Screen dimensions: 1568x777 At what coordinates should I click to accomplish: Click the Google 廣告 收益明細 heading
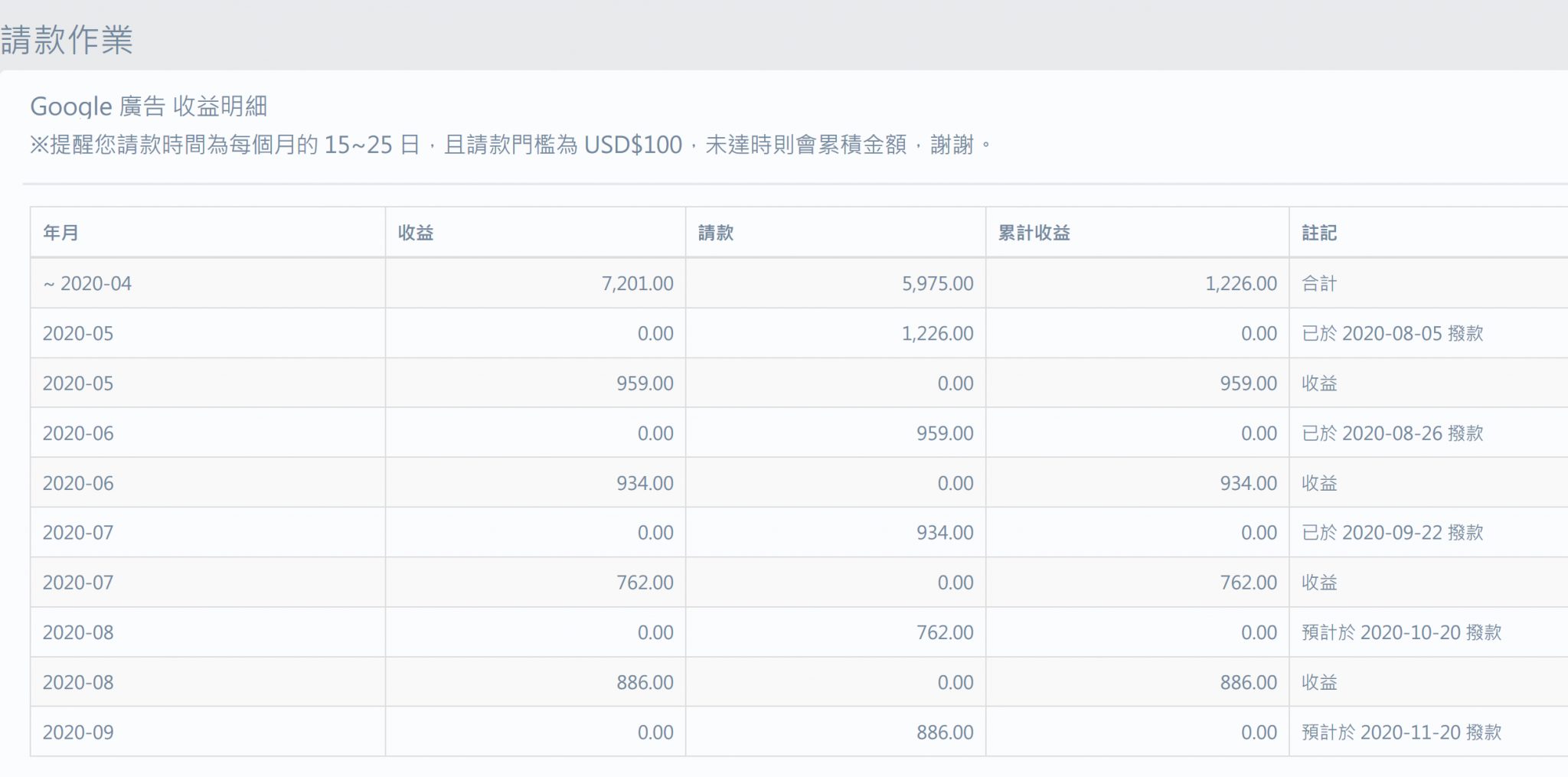click(x=149, y=106)
